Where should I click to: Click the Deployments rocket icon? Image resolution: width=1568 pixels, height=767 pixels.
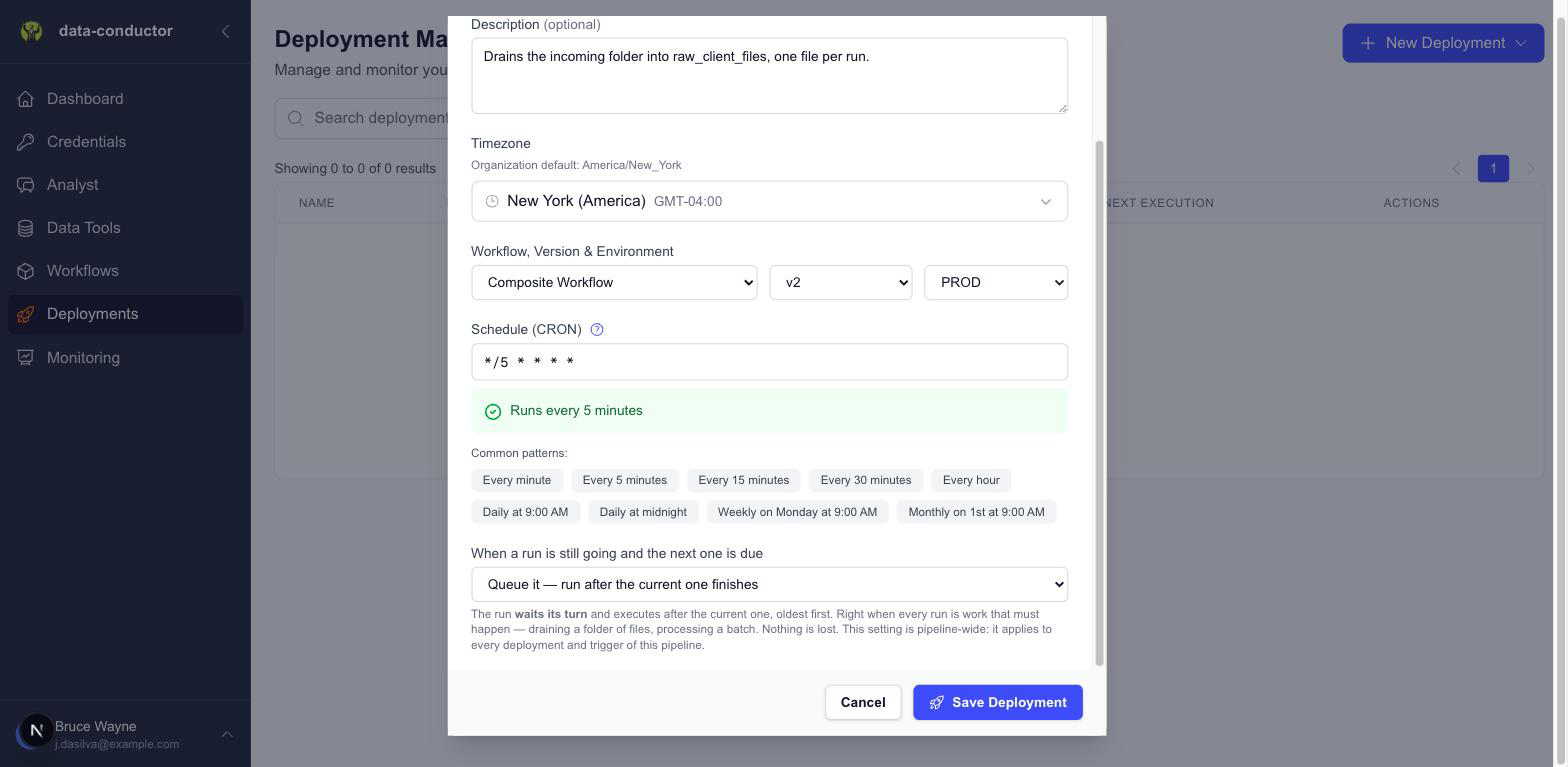click(x=26, y=314)
